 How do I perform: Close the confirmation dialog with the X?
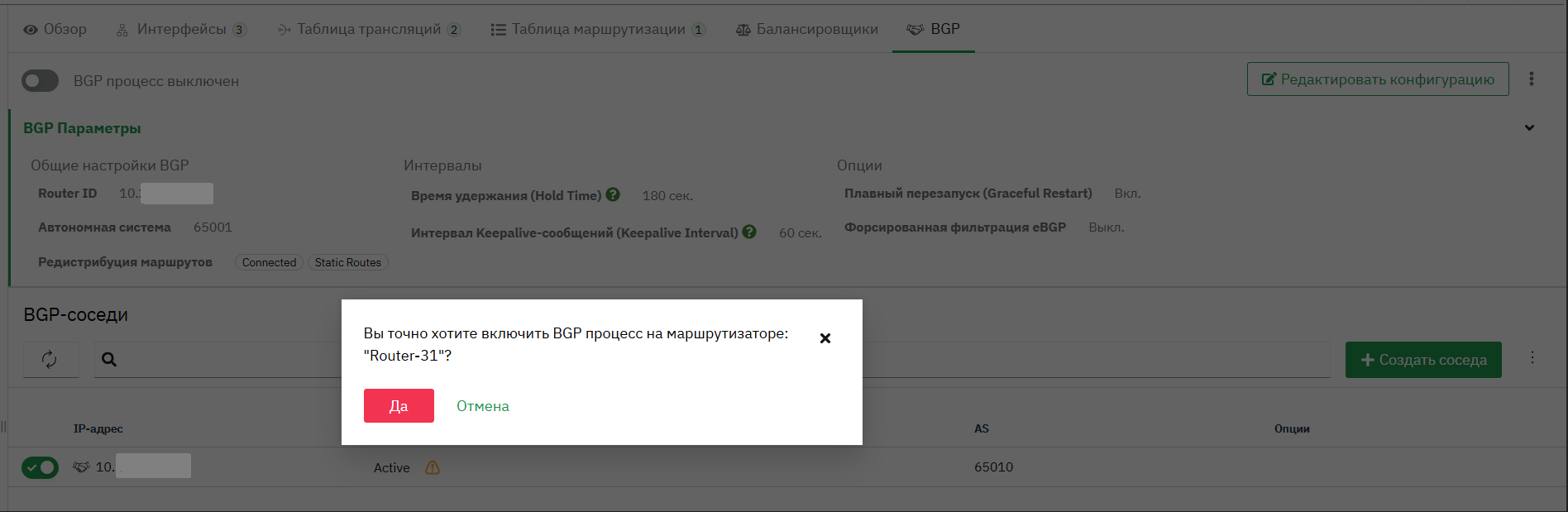click(825, 338)
